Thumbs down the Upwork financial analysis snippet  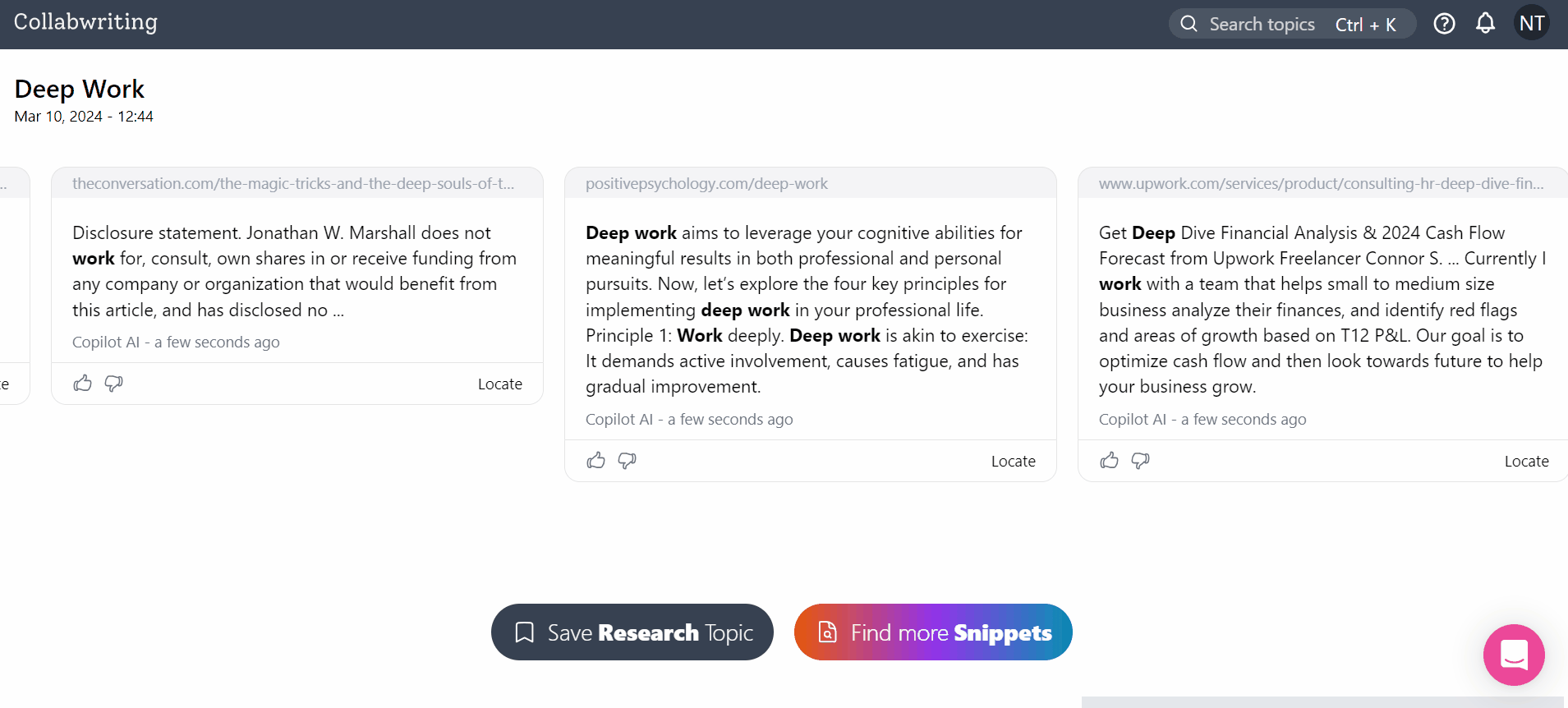click(1141, 461)
